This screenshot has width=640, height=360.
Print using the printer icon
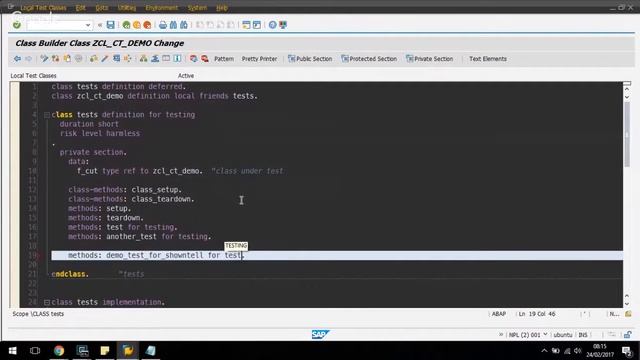click(163, 25)
